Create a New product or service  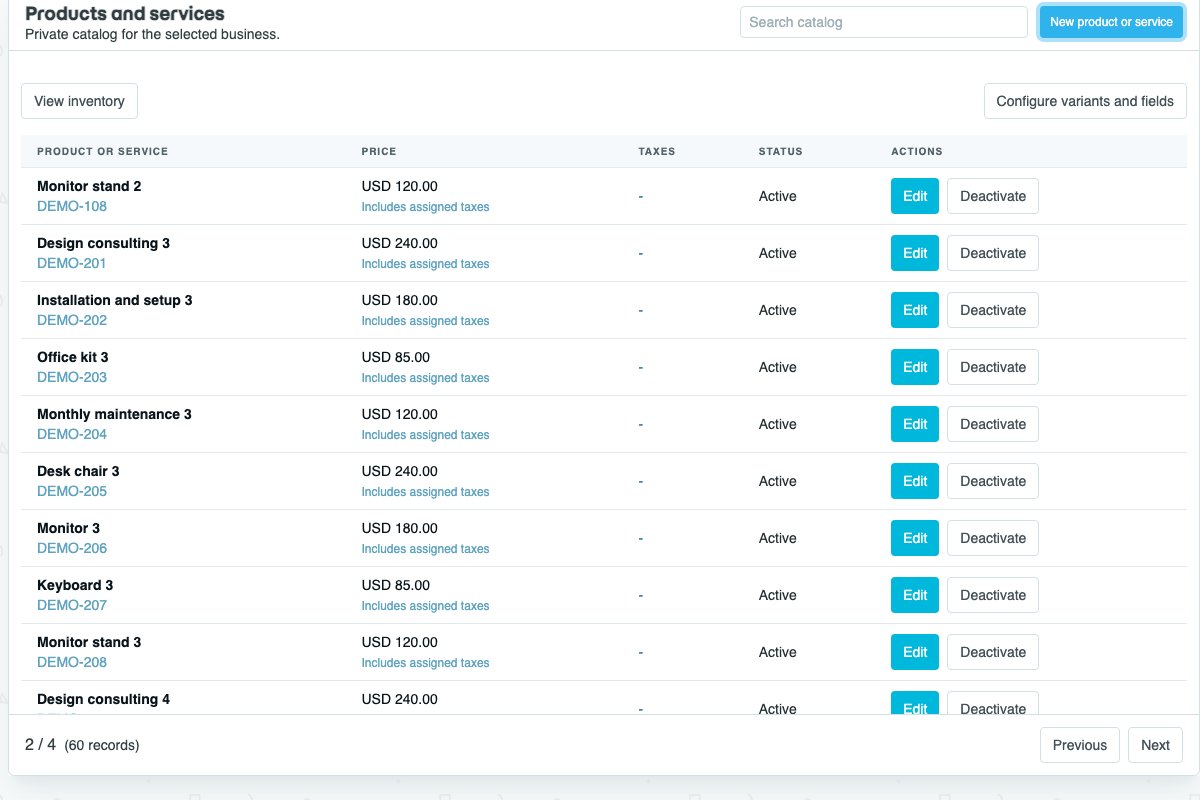click(x=1111, y=22)
